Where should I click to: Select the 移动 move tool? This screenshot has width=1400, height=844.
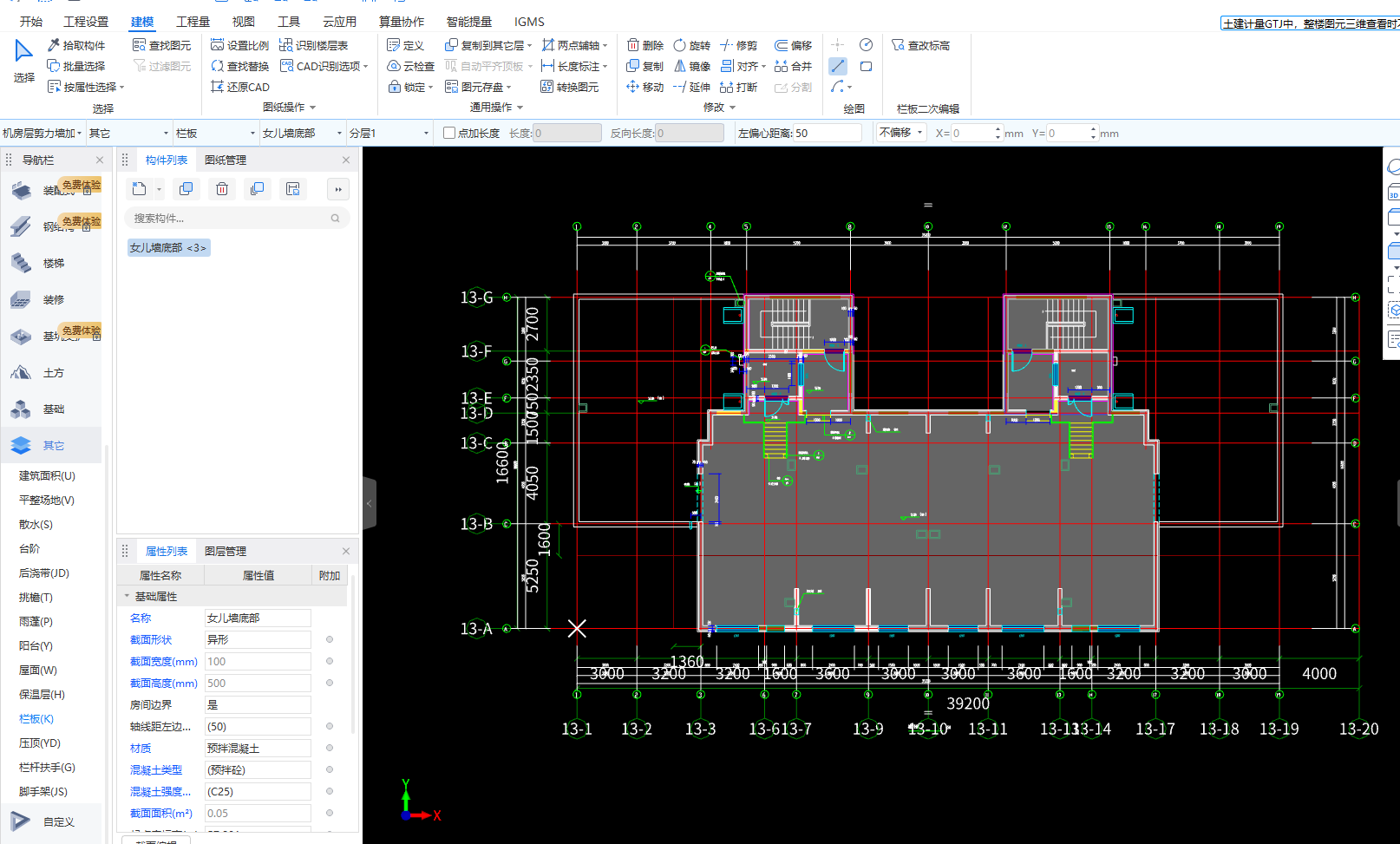(x=644, y=87)
